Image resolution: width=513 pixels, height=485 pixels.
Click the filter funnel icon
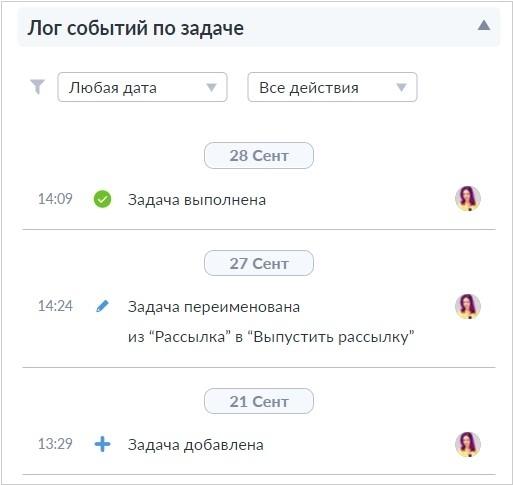coord(37,87)
